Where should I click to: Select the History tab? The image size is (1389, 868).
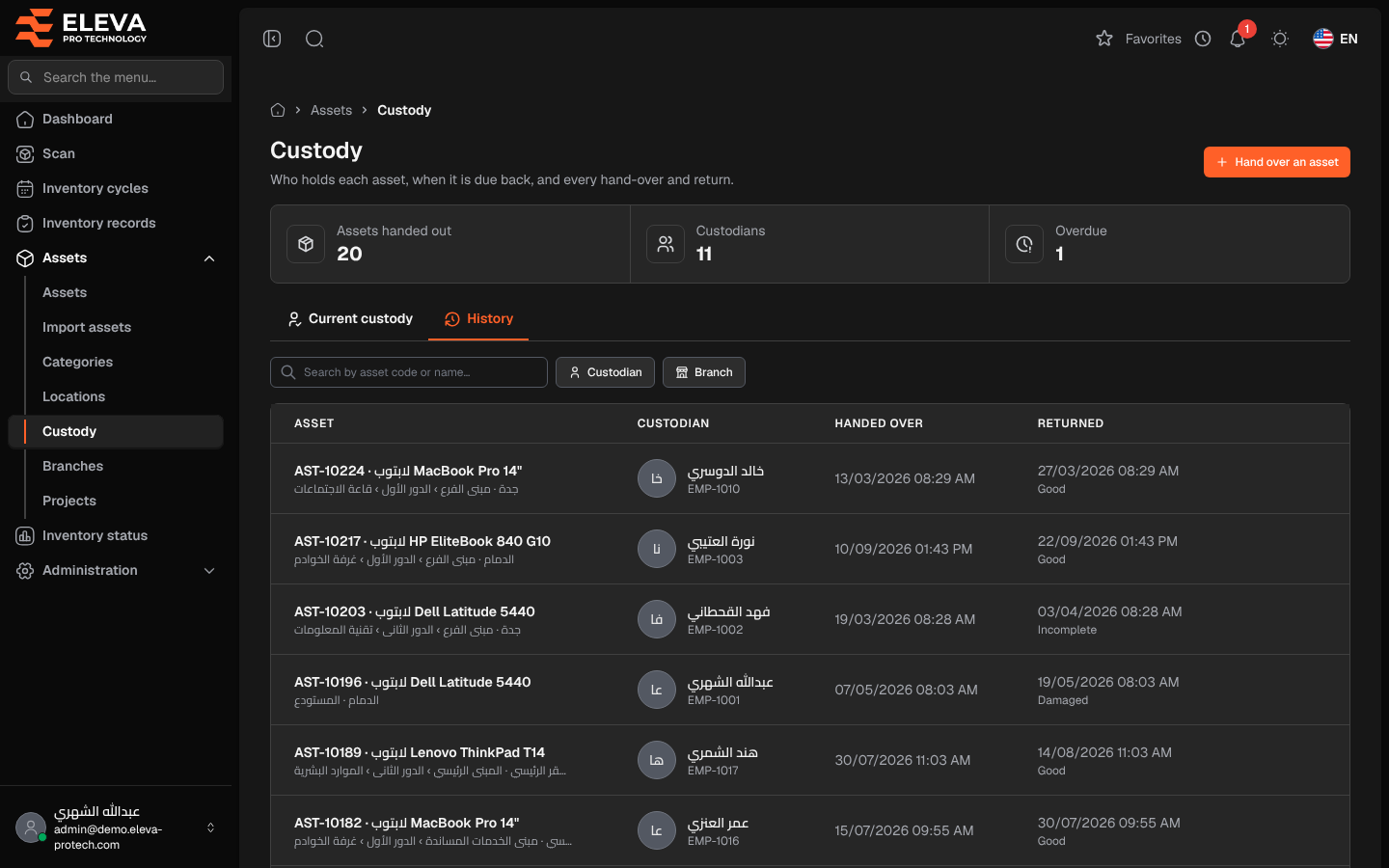point(478,319)
